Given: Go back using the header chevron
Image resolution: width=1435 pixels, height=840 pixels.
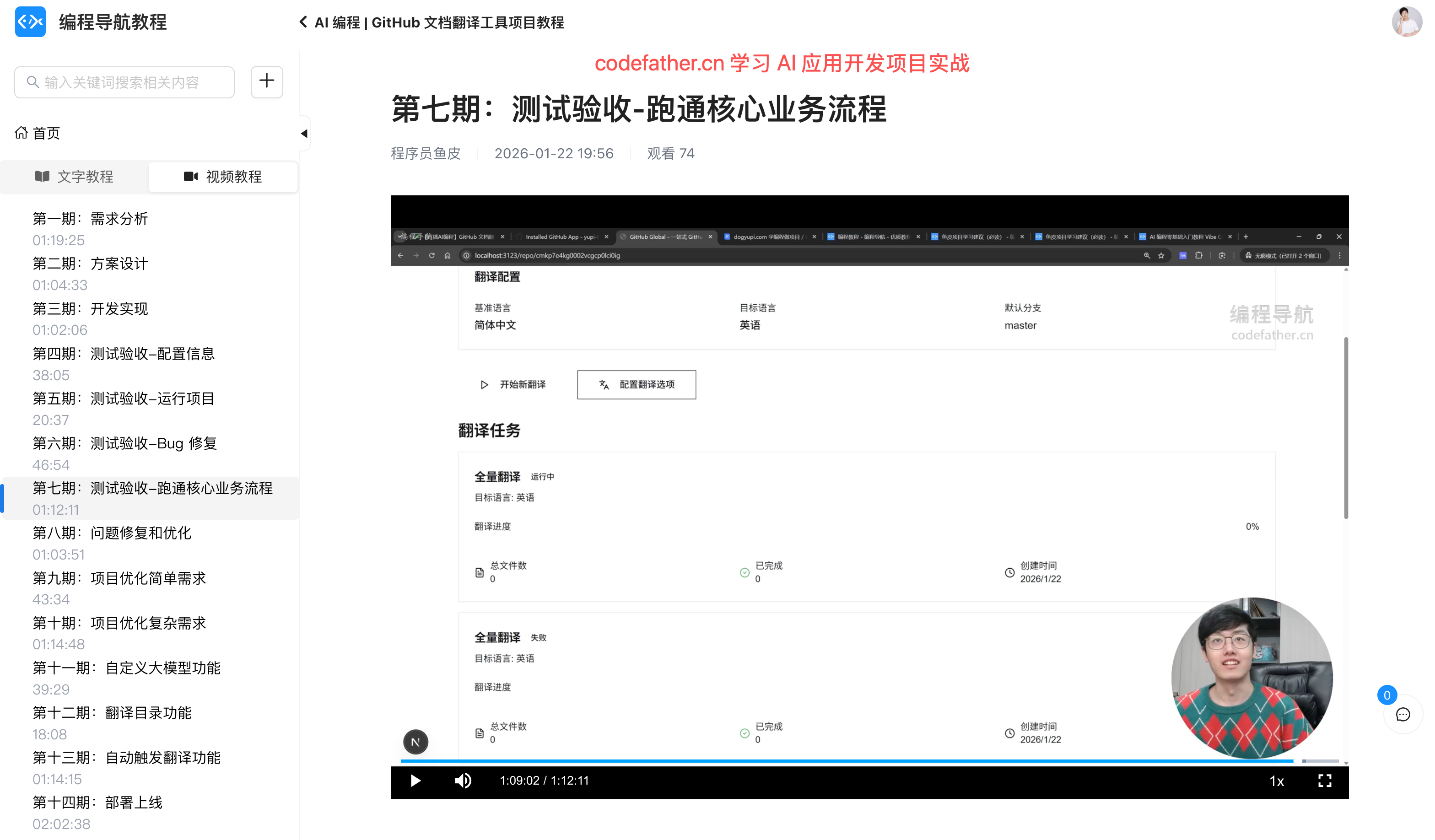Looking at the screenshot, I should [x=303, y=22].
